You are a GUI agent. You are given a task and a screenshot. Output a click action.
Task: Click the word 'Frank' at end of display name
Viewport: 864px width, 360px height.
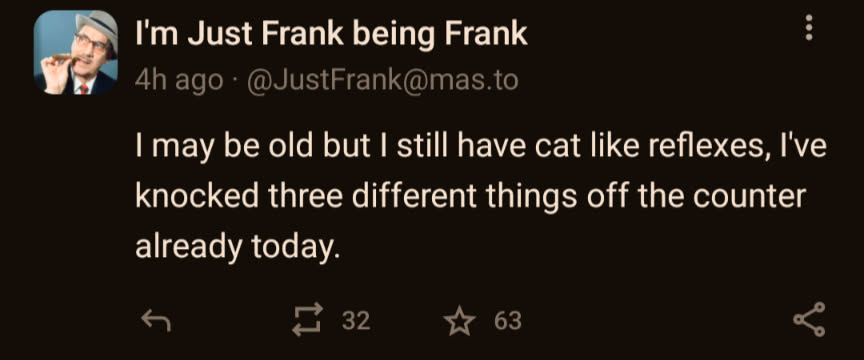(x=486, y=35)
